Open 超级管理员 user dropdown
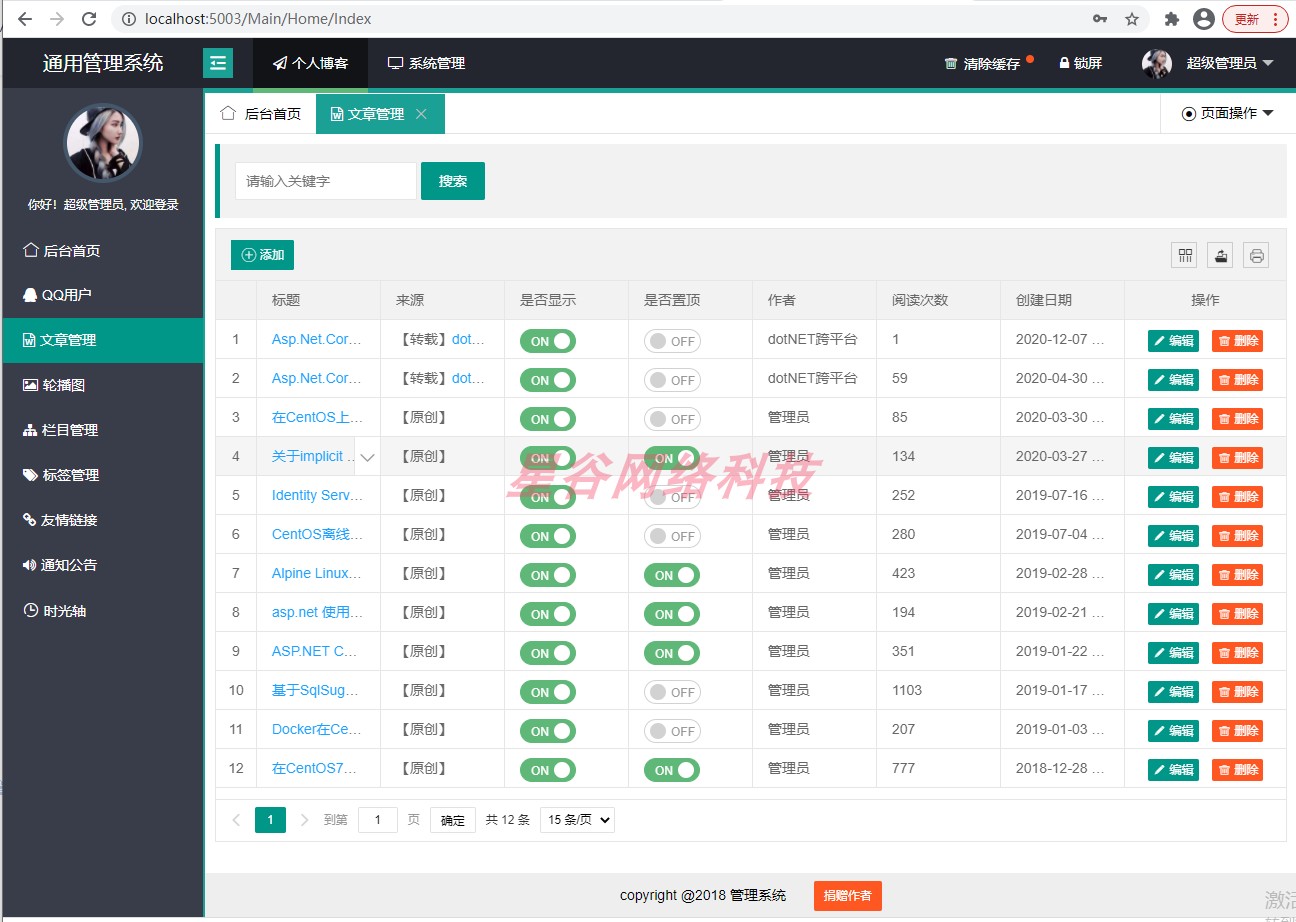Image resolution: width=1296 pixels, height=922 pixels. [x=1229, y=63]
